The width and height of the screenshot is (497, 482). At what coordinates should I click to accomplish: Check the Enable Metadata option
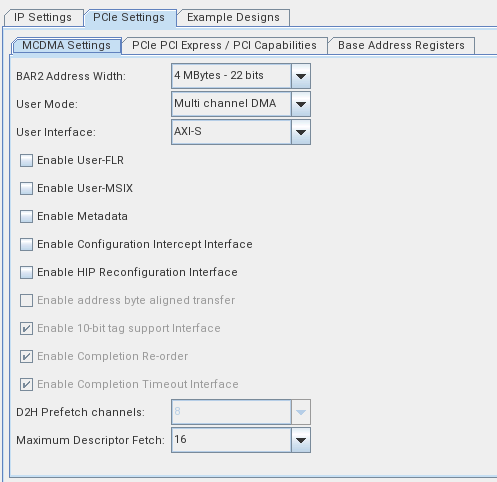tap(26, 216)
